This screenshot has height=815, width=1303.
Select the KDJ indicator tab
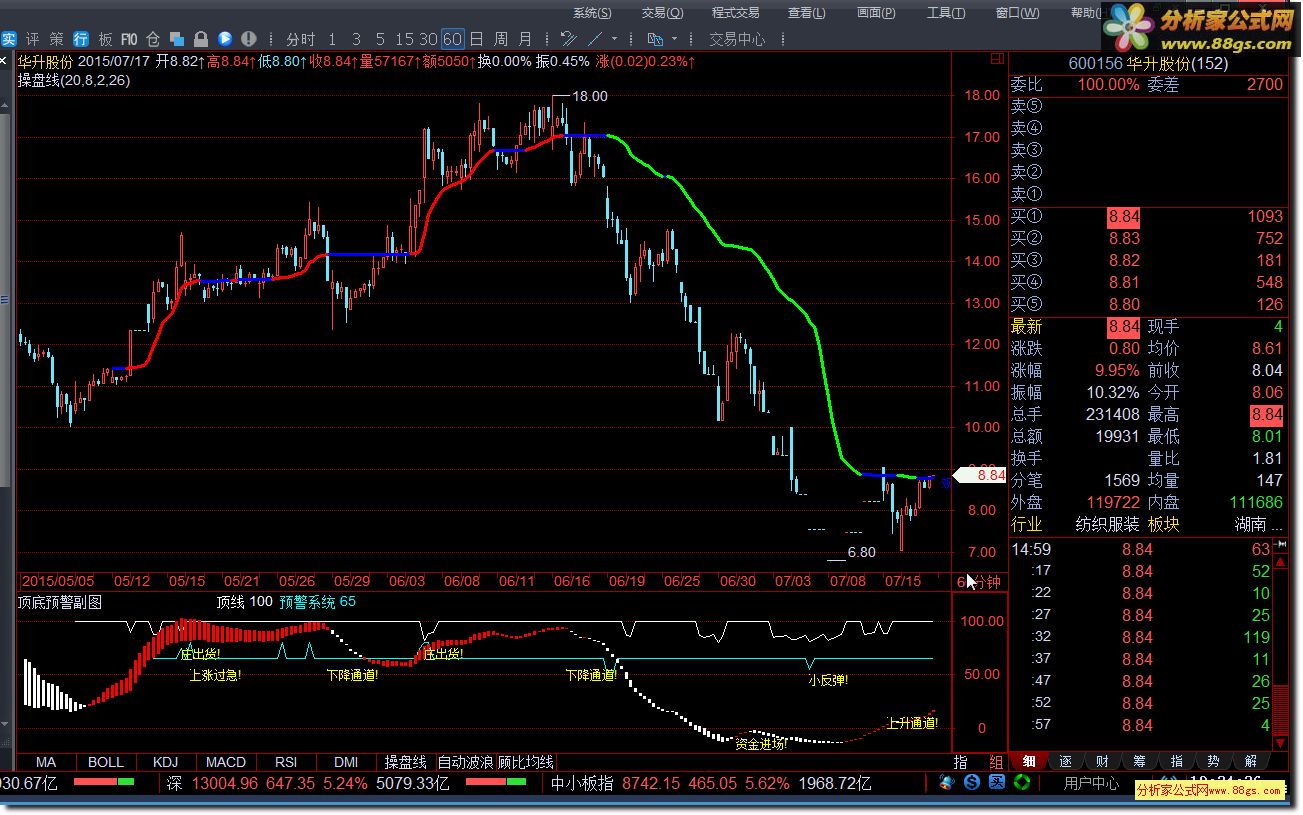166,762
